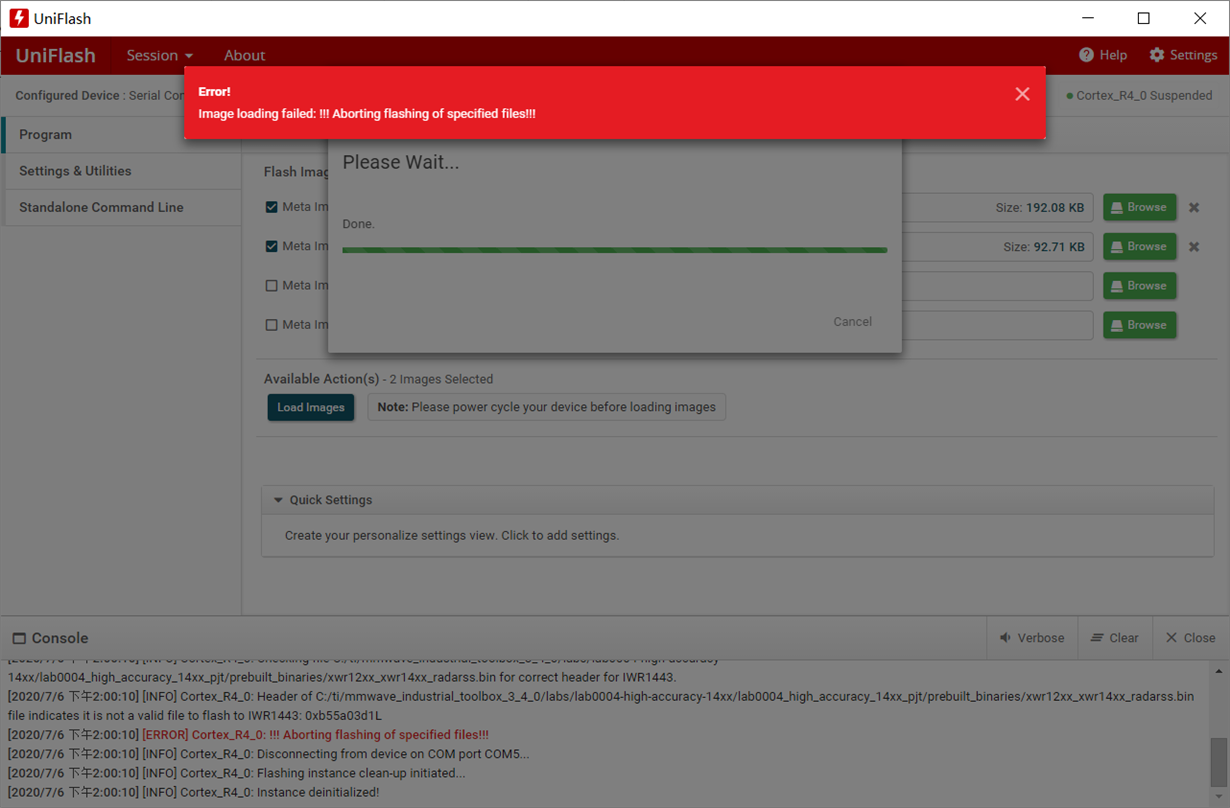
Task: Maximize the UniFlash window
Action: coord(1144,18)
